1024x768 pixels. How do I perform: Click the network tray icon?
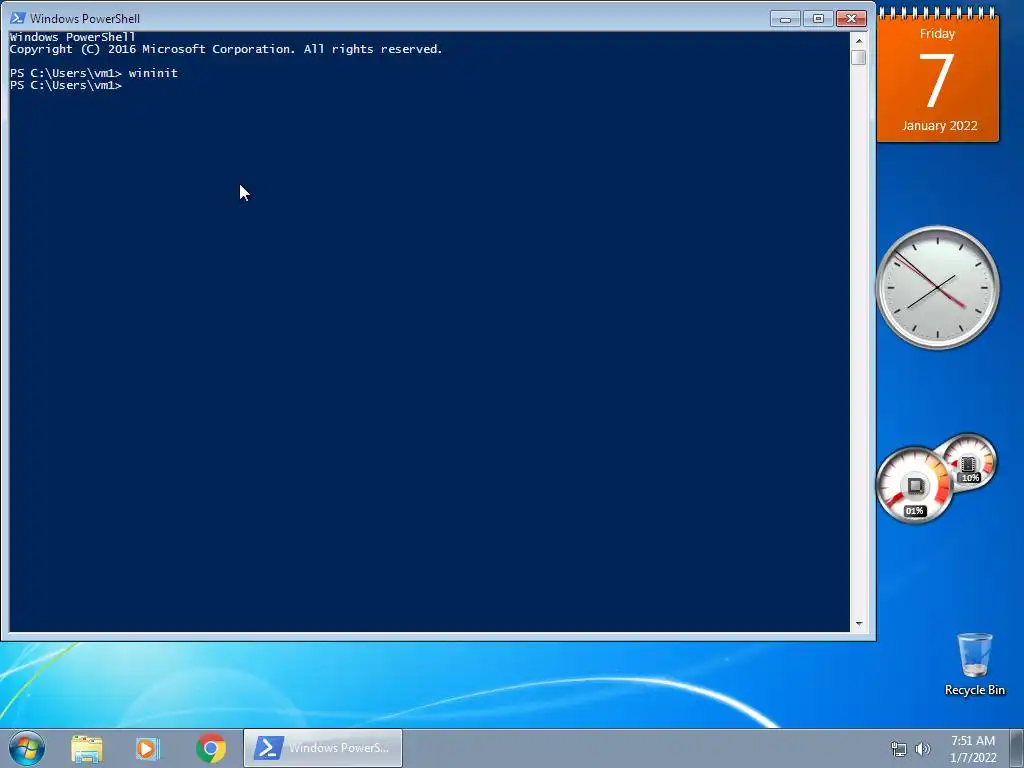pos(899,749)
